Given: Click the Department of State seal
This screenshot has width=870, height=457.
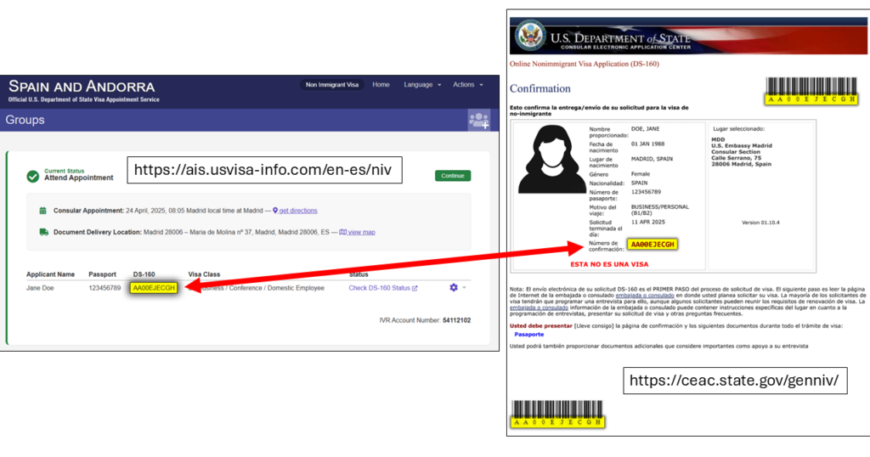Looking at the screenshot, I should (530, 35).
